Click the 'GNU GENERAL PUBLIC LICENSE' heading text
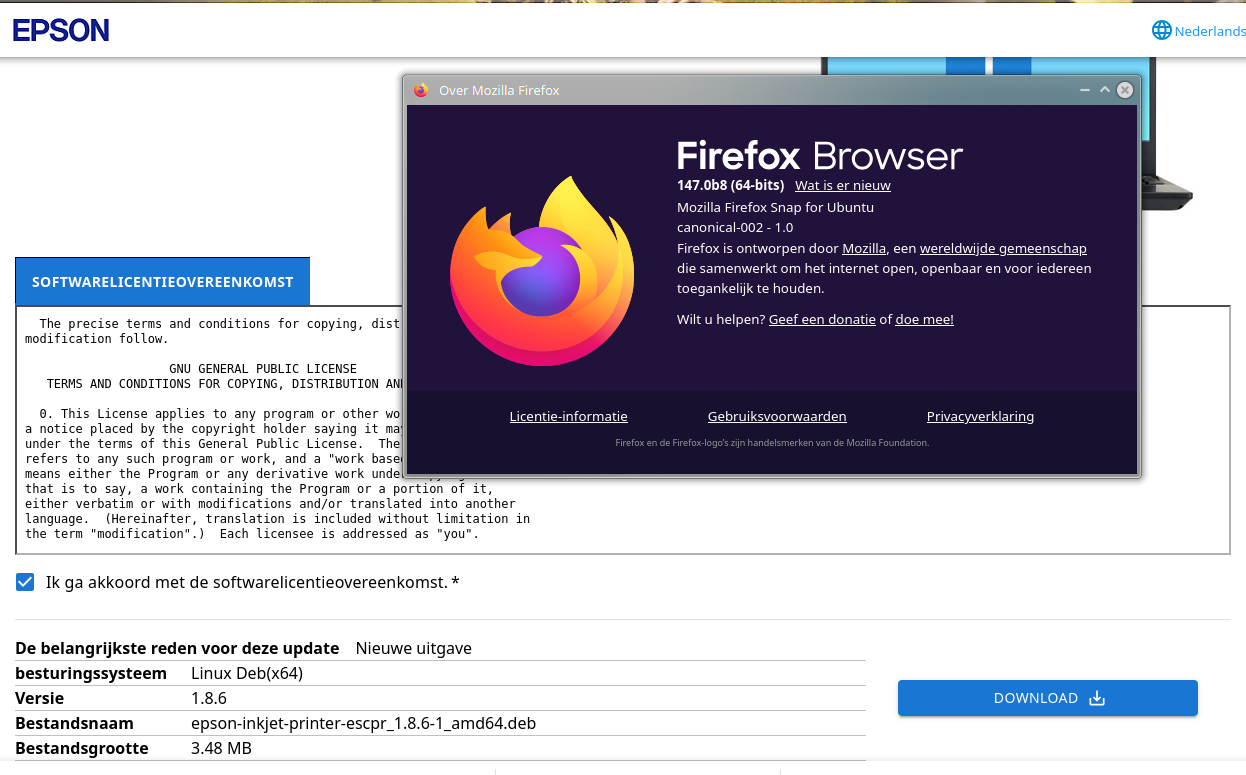The width and height of the screenshot is (1246, 775). pos(263,369)
